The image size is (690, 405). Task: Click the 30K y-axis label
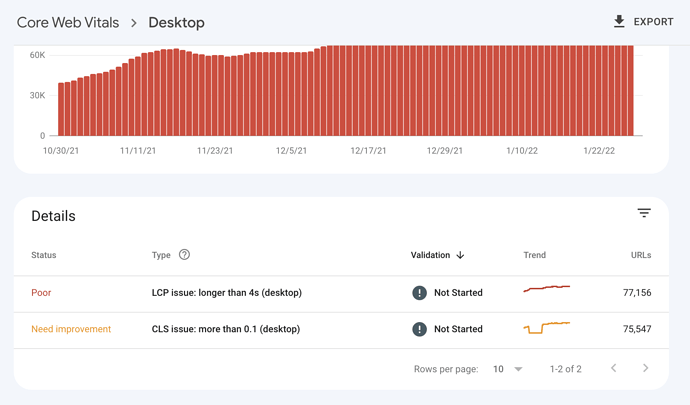pos(37,95)
